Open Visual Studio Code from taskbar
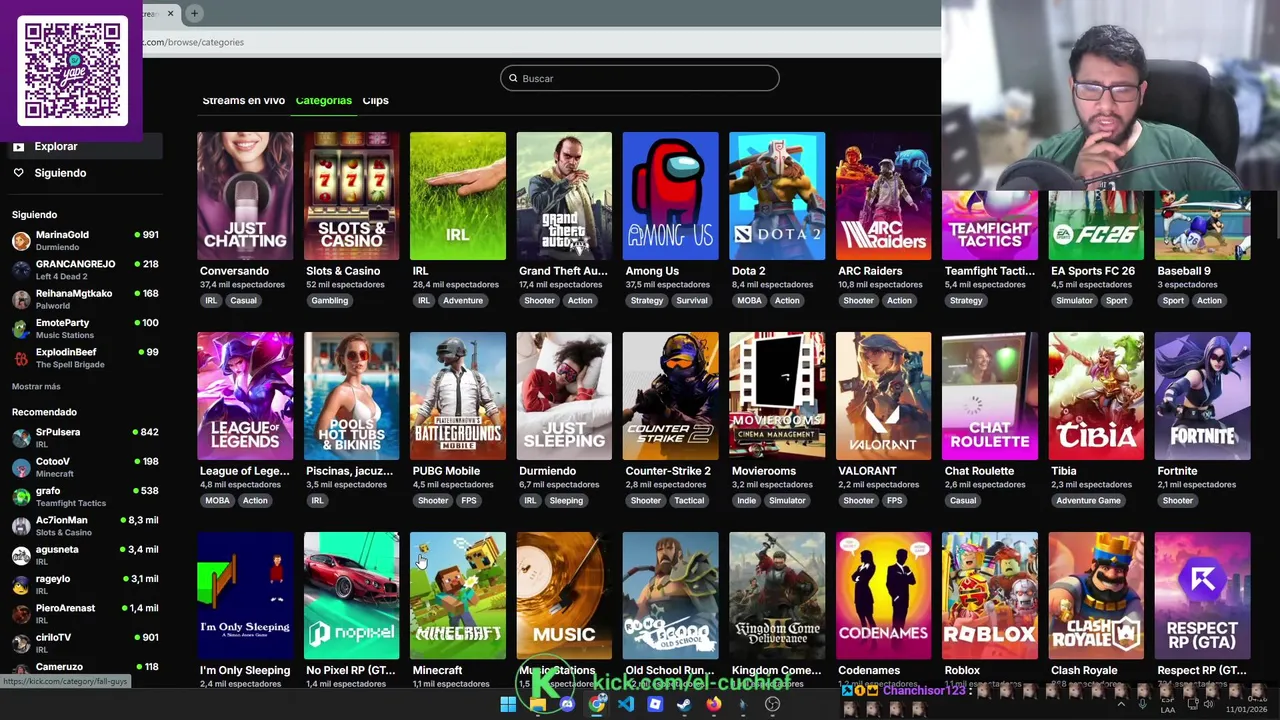Viewport: 1280px width, 720px height. coord(626,704)
